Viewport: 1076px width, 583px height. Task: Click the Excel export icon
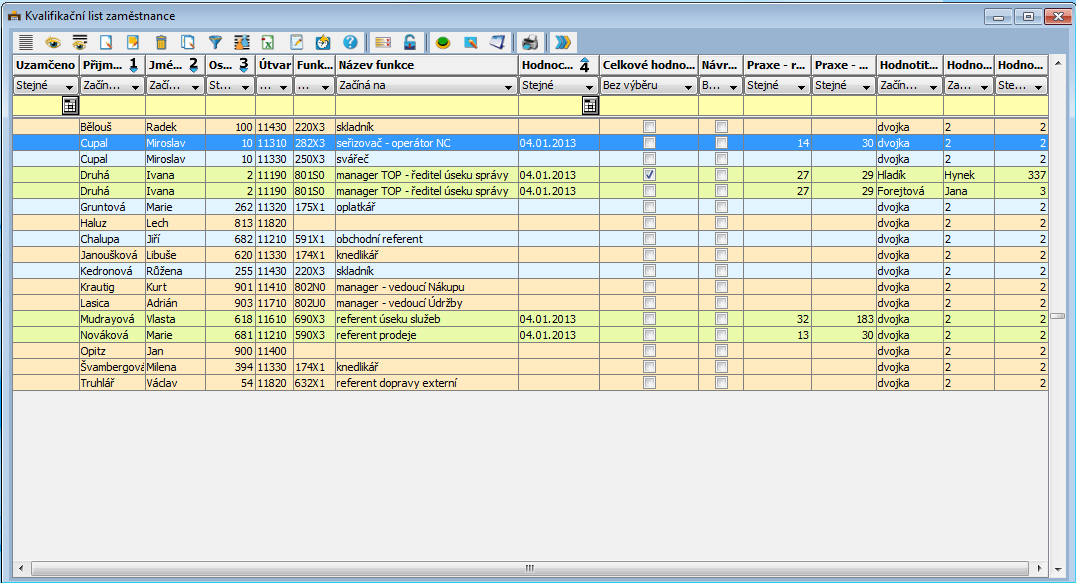click(x=268, y=42)
